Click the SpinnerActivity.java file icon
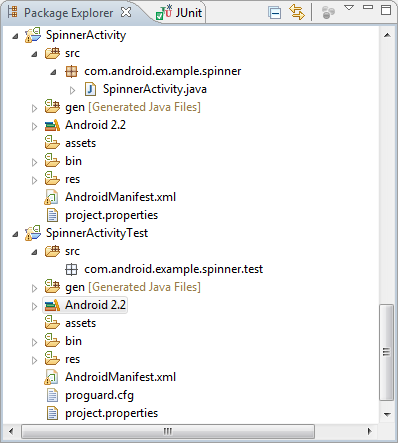This screenshot has height=443, width=398. 90,89
